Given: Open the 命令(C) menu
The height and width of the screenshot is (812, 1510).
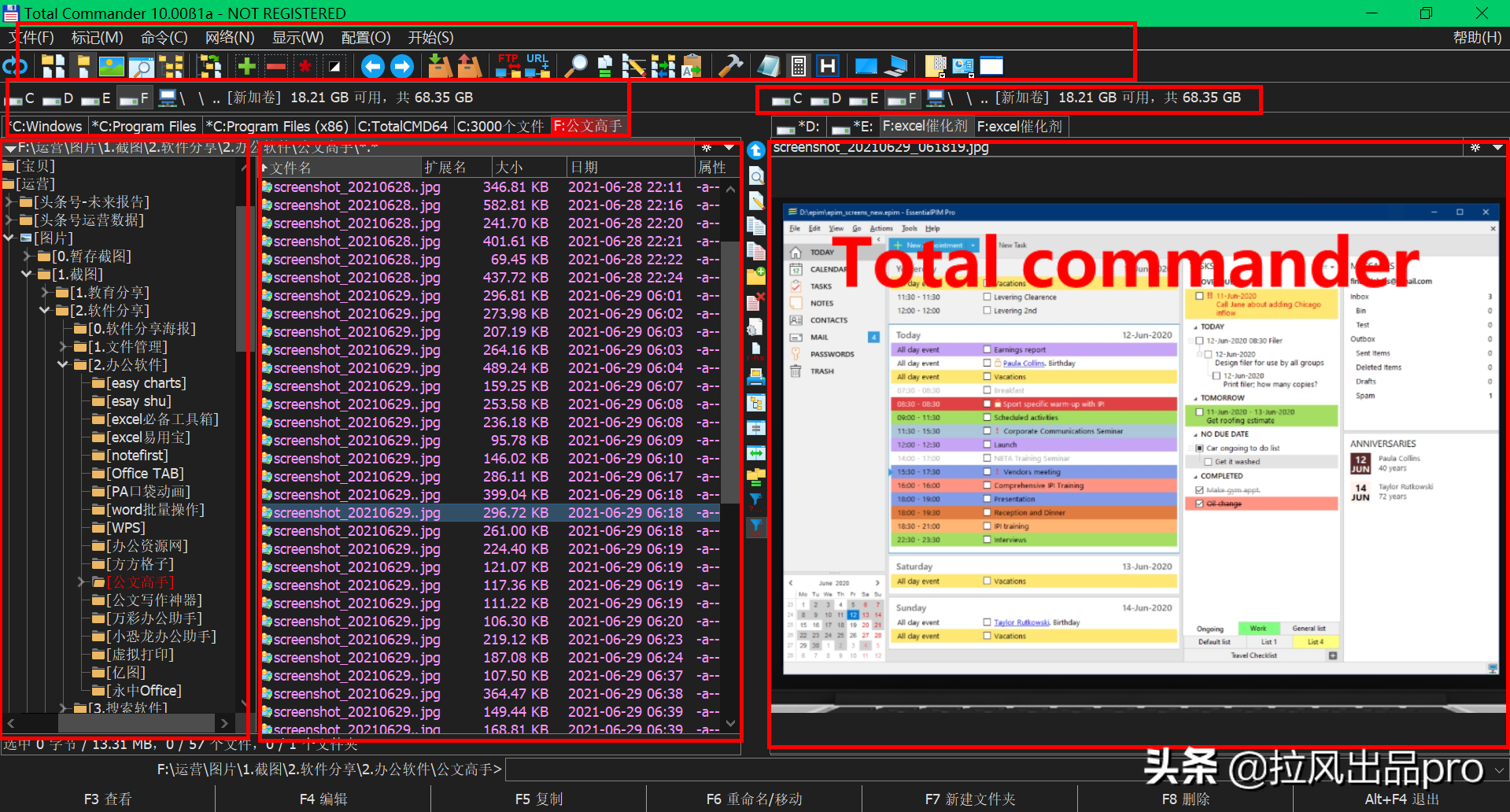Looking at the screenshot, I should (164, 38).
